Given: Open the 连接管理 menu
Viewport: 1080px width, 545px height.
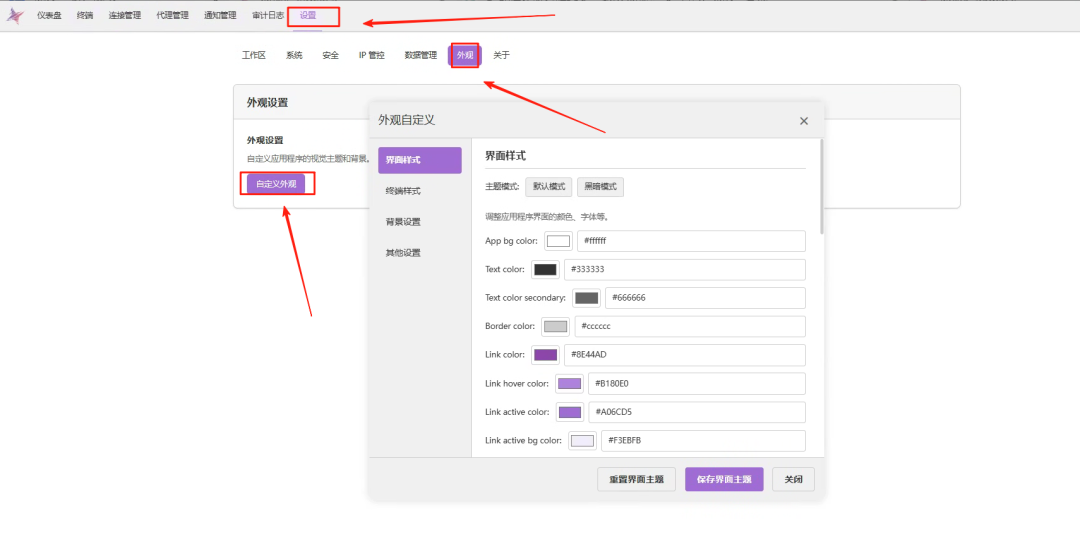Looking at the screenshot, I should [125, 15].
